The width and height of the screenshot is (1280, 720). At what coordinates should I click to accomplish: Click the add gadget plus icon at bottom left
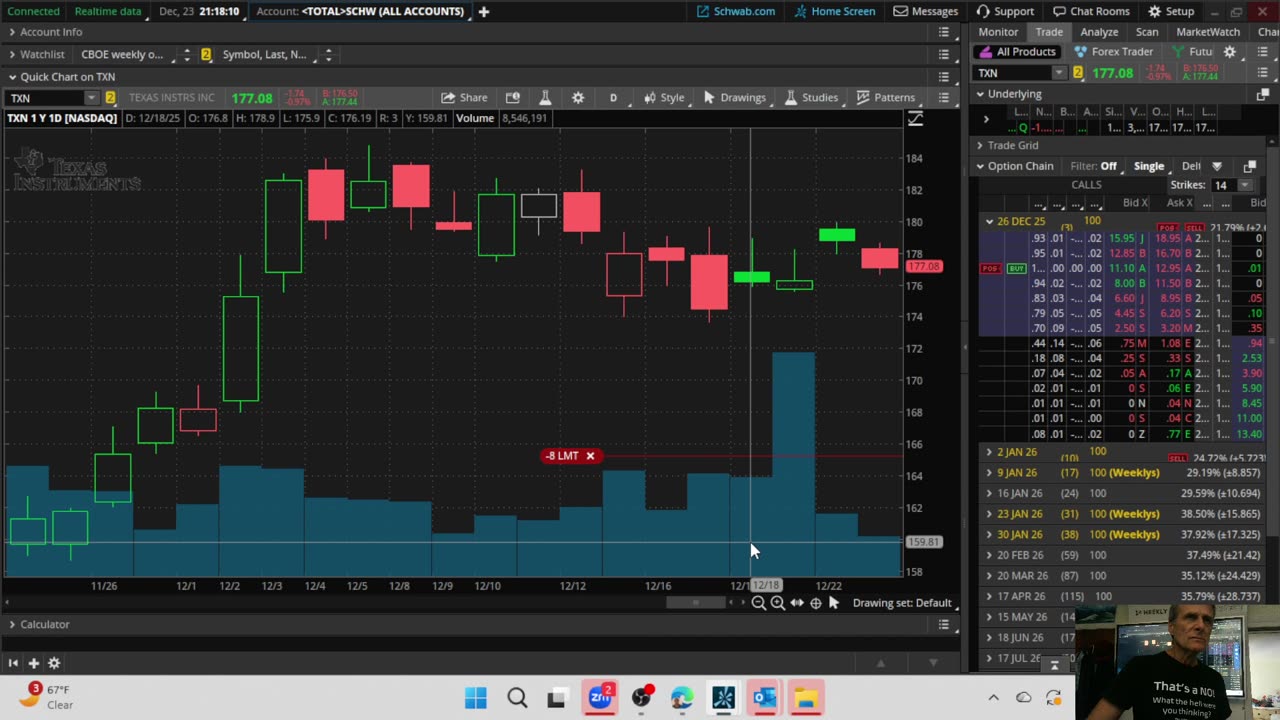click(33, 663)
